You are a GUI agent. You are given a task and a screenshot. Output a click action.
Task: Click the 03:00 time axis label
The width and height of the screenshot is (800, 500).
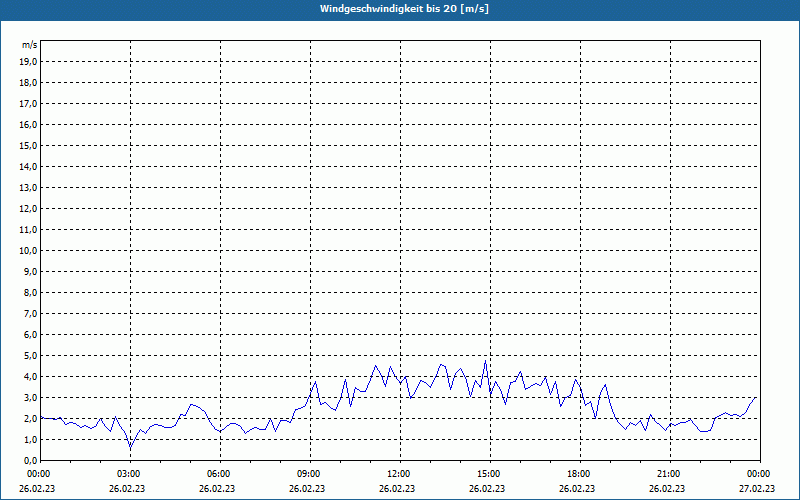point(129,474)
